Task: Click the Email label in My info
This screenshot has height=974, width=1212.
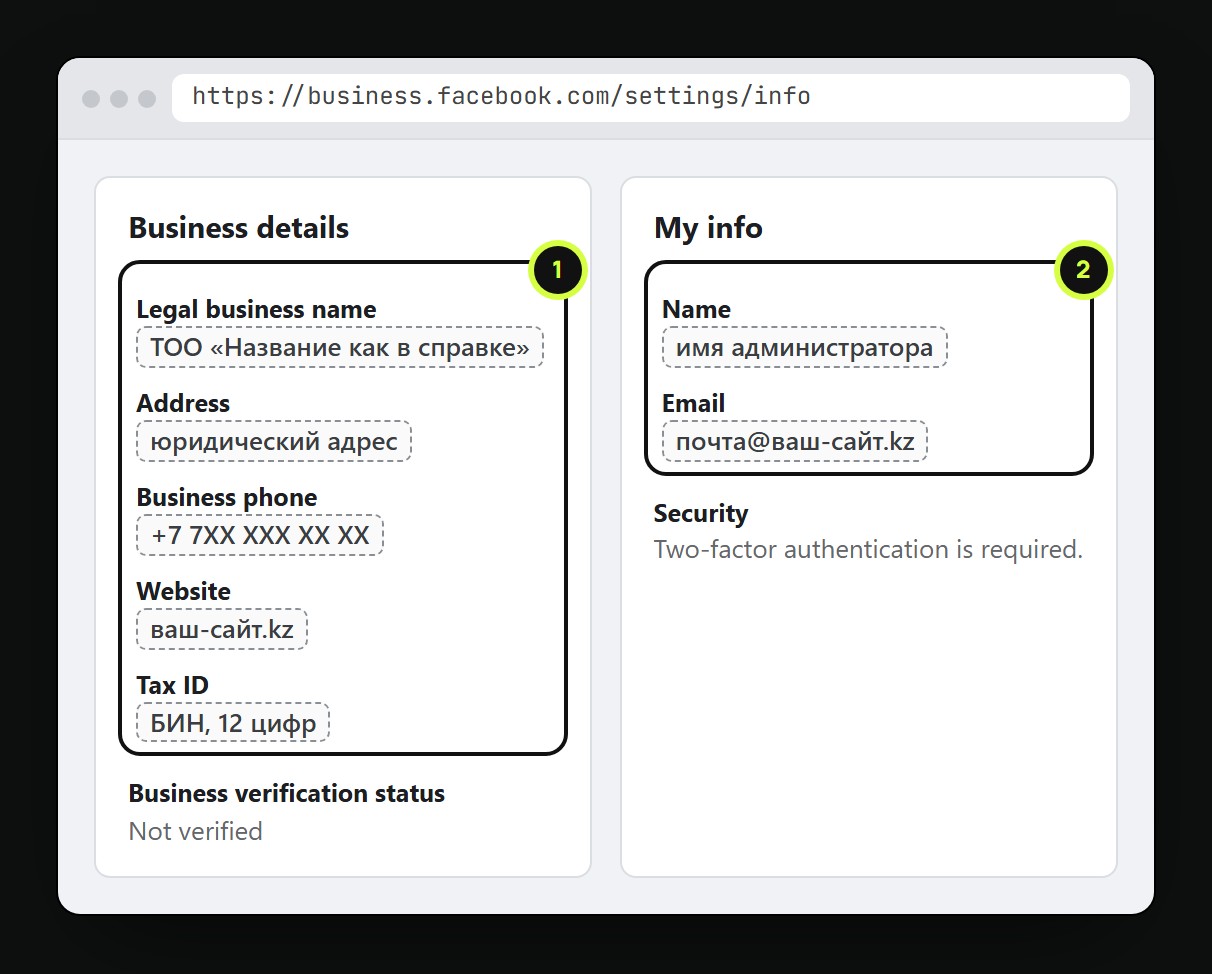Action: coord(693,403)
